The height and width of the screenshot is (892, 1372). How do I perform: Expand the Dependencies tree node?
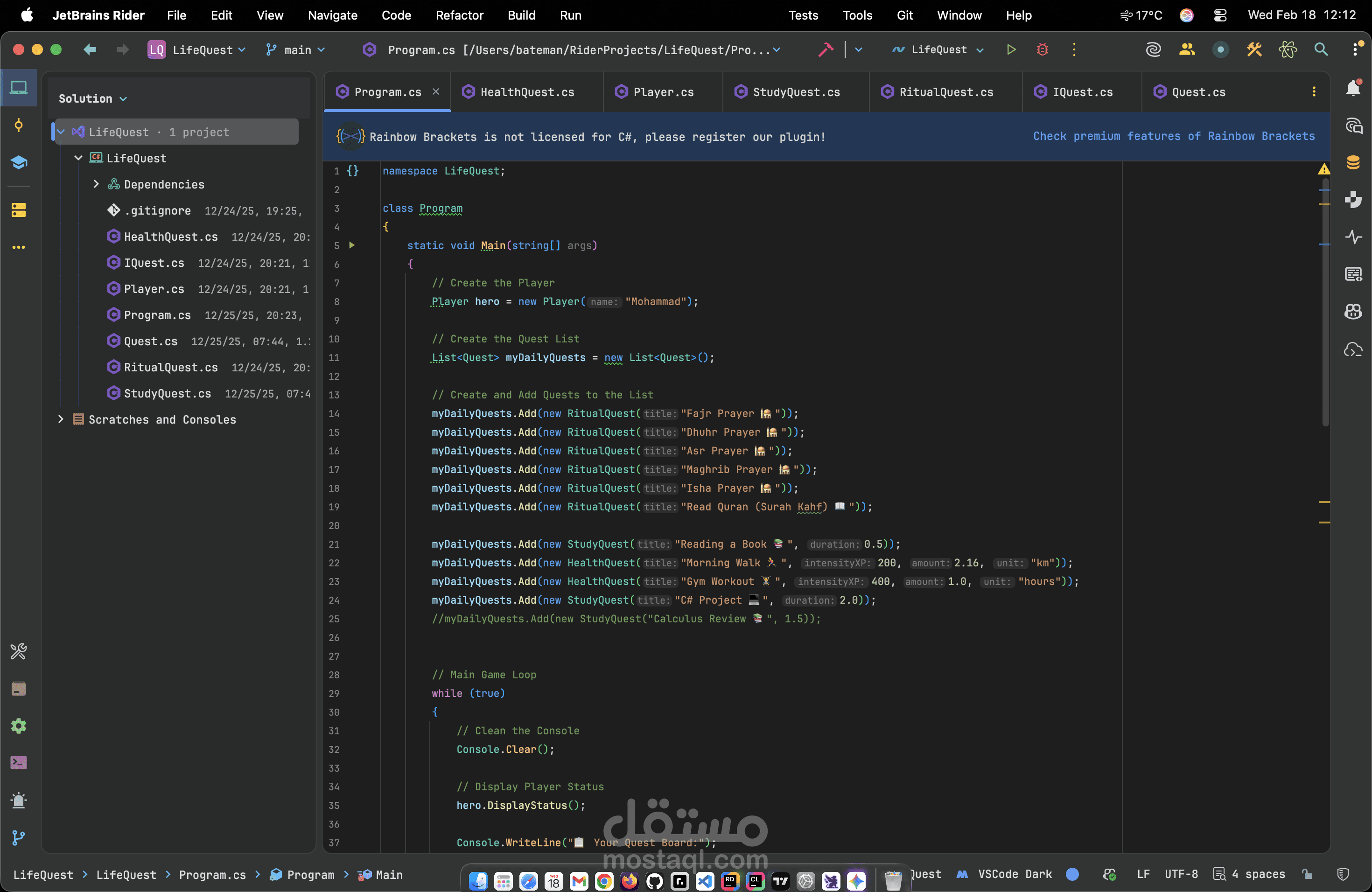tap(96, 184)
